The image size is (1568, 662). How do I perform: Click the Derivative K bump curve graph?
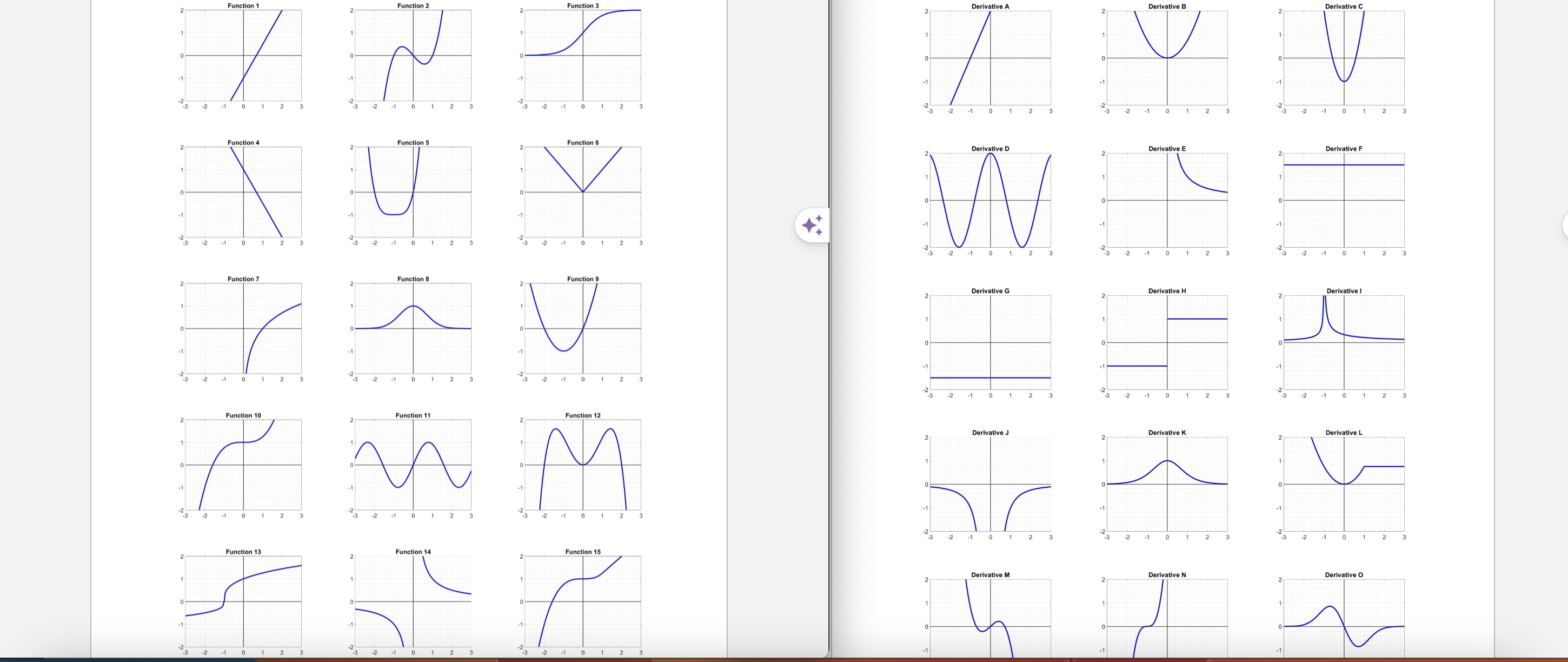tap(1166, 485)
